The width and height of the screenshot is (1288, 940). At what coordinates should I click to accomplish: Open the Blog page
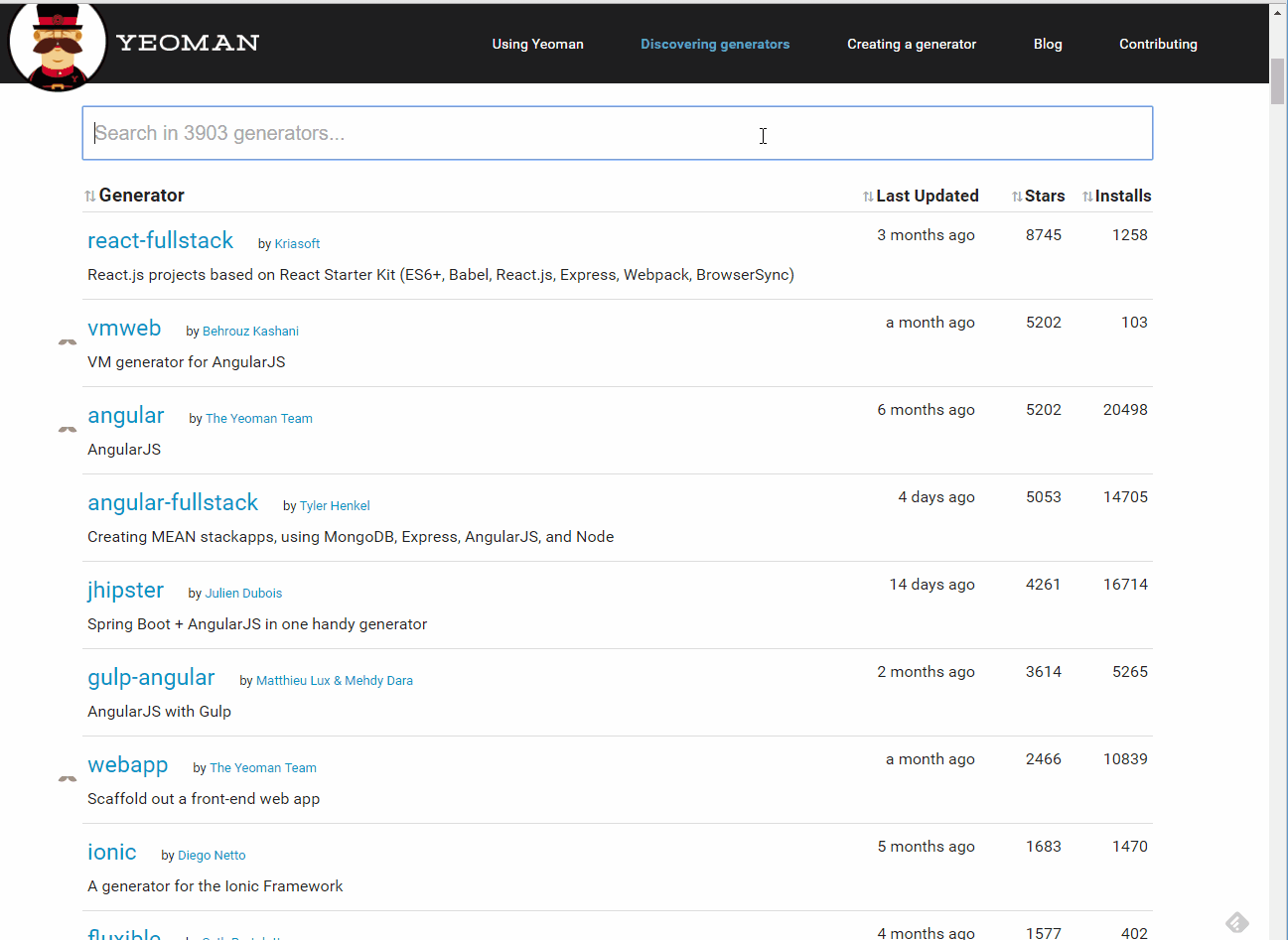click(1048, 44)
